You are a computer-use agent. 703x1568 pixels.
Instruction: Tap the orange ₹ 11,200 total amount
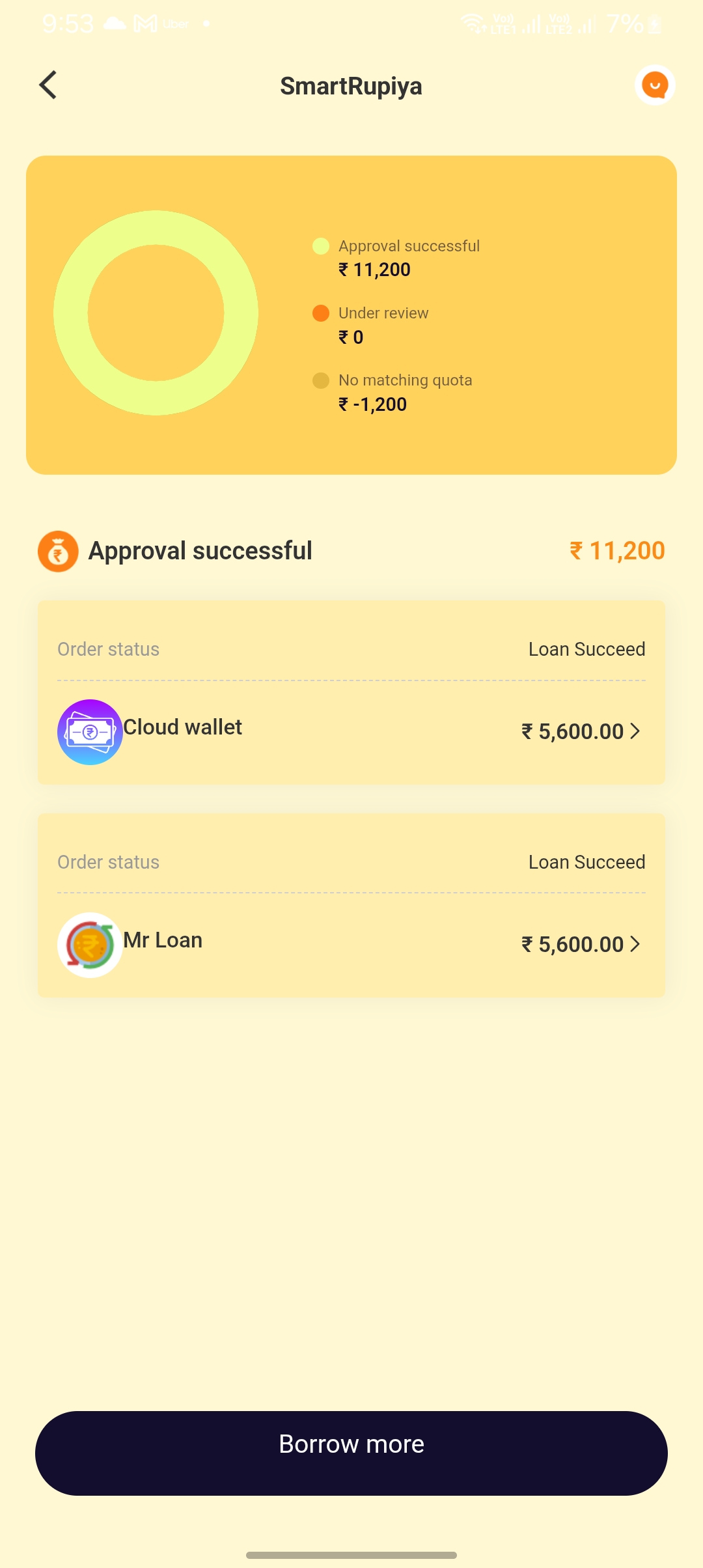click(x=617, y=551)
